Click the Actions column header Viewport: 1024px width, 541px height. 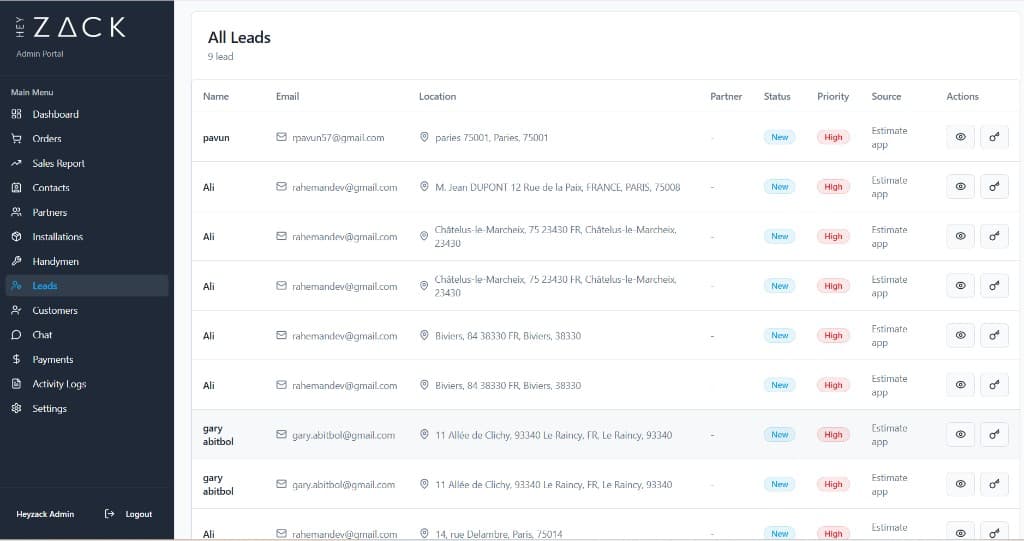[963, 96]
